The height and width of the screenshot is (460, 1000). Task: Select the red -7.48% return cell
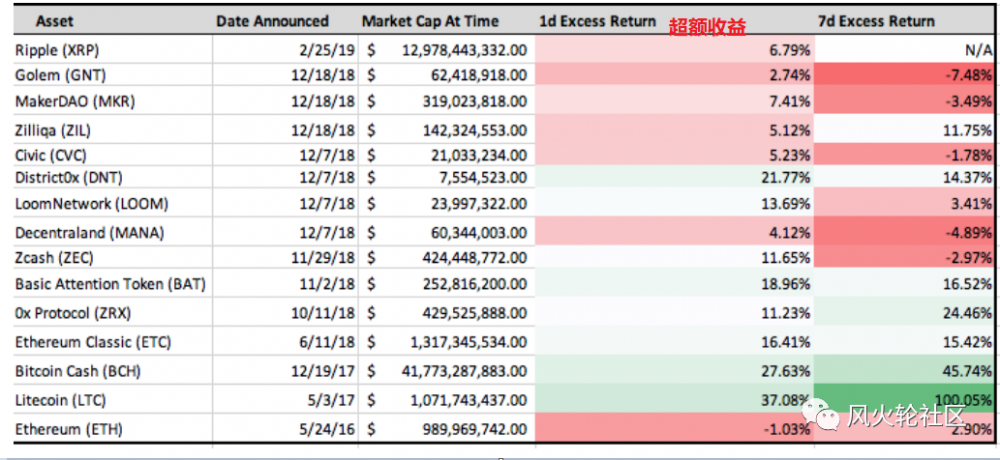tap(905, 75)
